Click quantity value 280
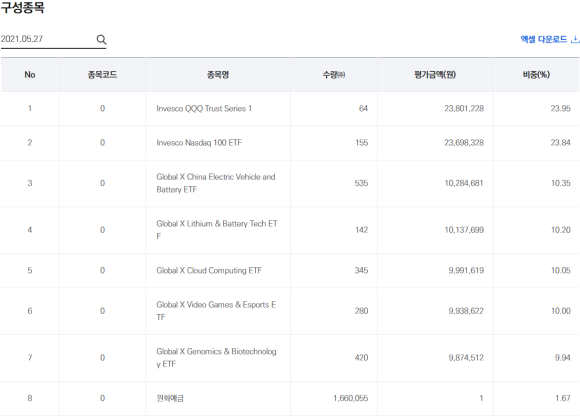This screenshot has height=417, width=580. click(x=362, y=311)
